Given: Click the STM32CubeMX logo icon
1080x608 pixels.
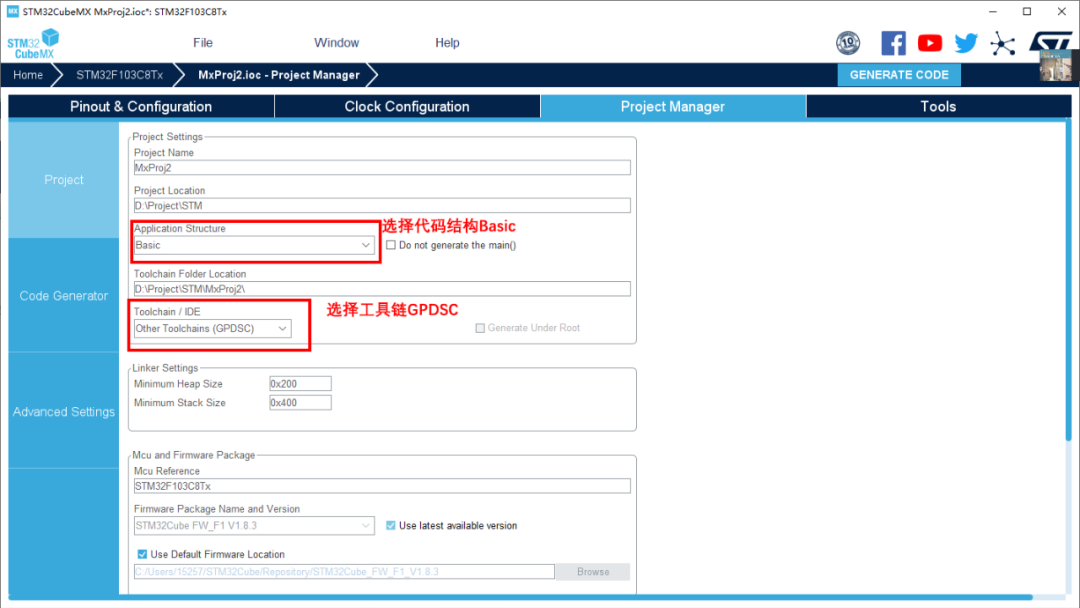Looking at the screenshot, I should pyautogui.click(x=33, y=44).
